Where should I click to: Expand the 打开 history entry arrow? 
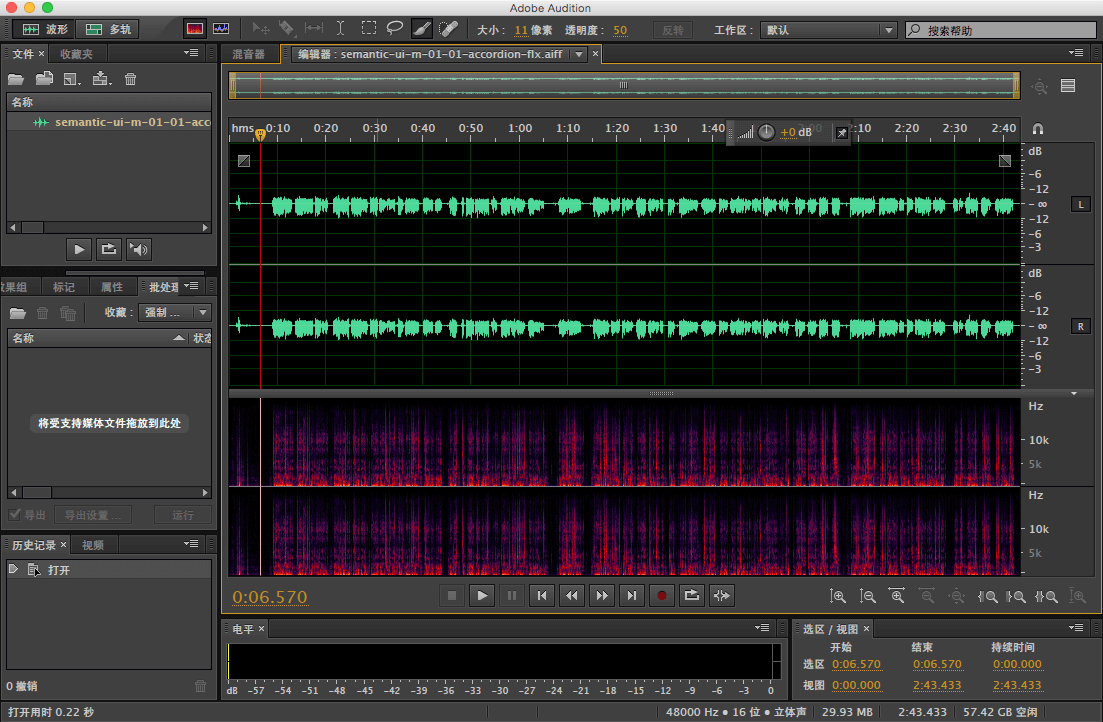click(13, 569)
